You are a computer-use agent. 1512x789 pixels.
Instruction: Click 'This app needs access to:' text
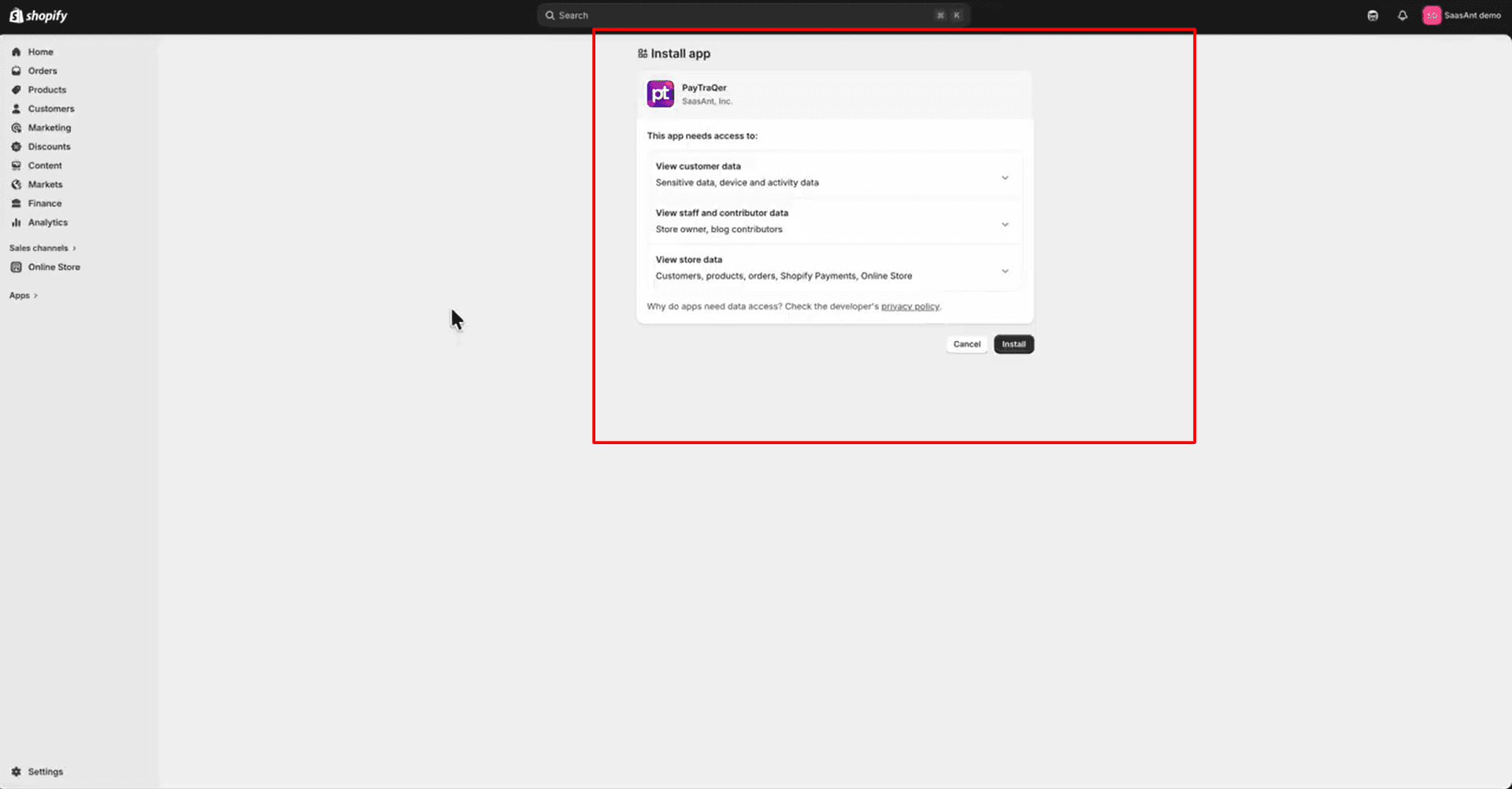(x=702, y=135)
